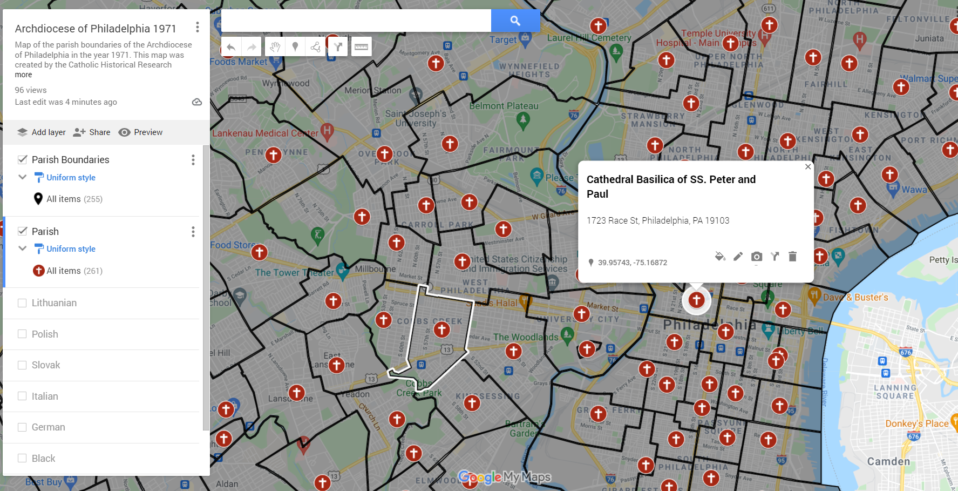Enable the Black layer checkbox
The width and height of the screenshot is (958, 491).
click(x=23, y=458)
